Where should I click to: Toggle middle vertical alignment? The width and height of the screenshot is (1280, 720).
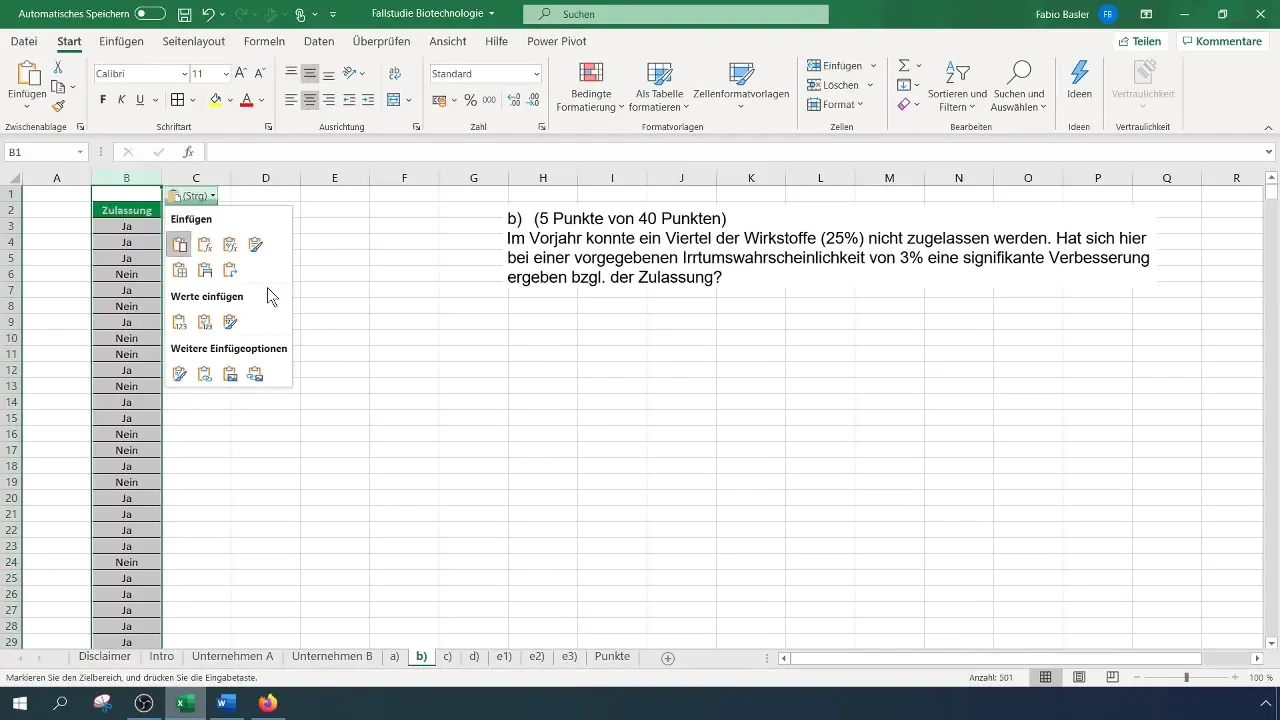click(310, 74)
